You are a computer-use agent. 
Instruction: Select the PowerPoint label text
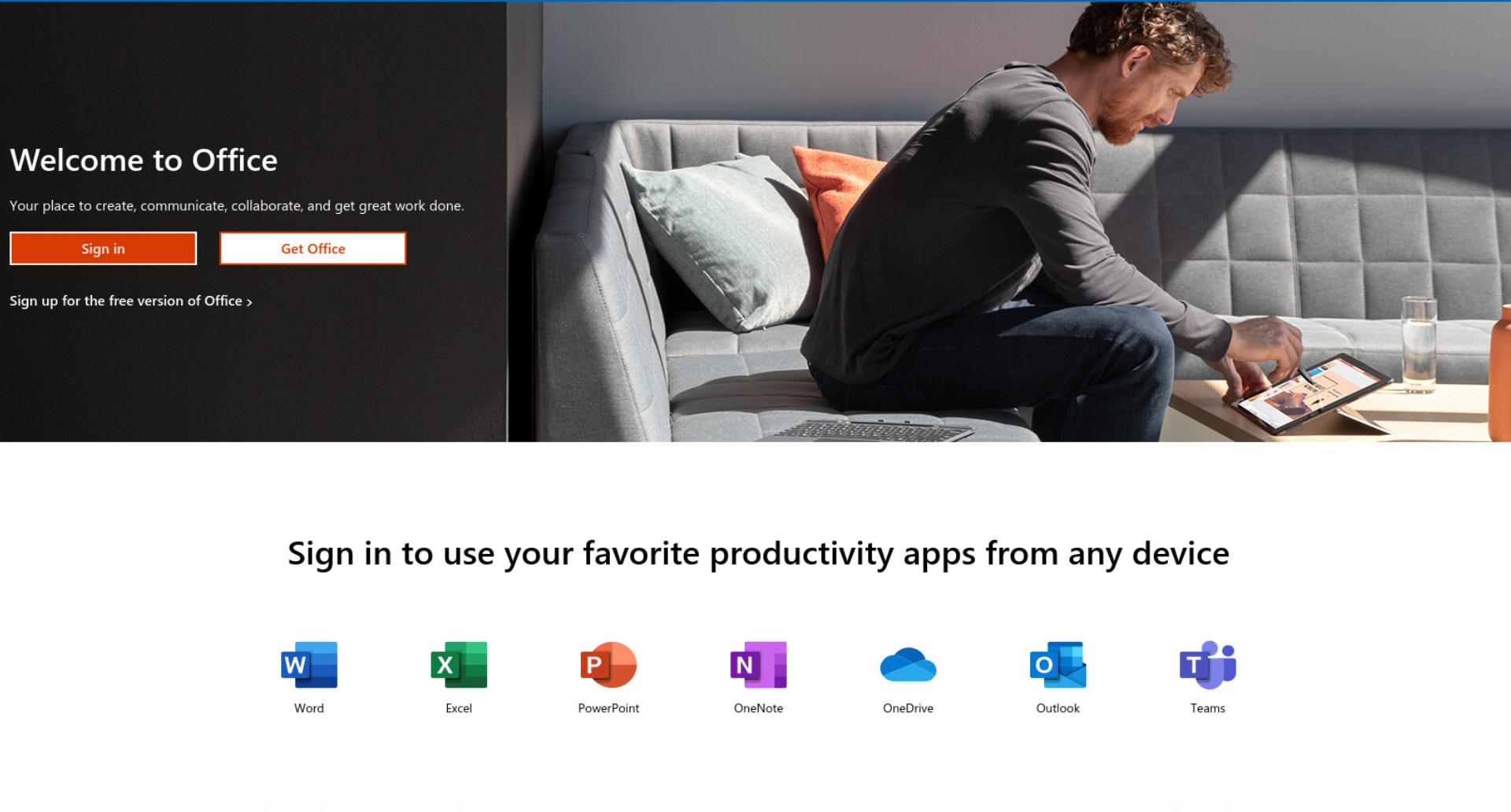click(608, 708)
